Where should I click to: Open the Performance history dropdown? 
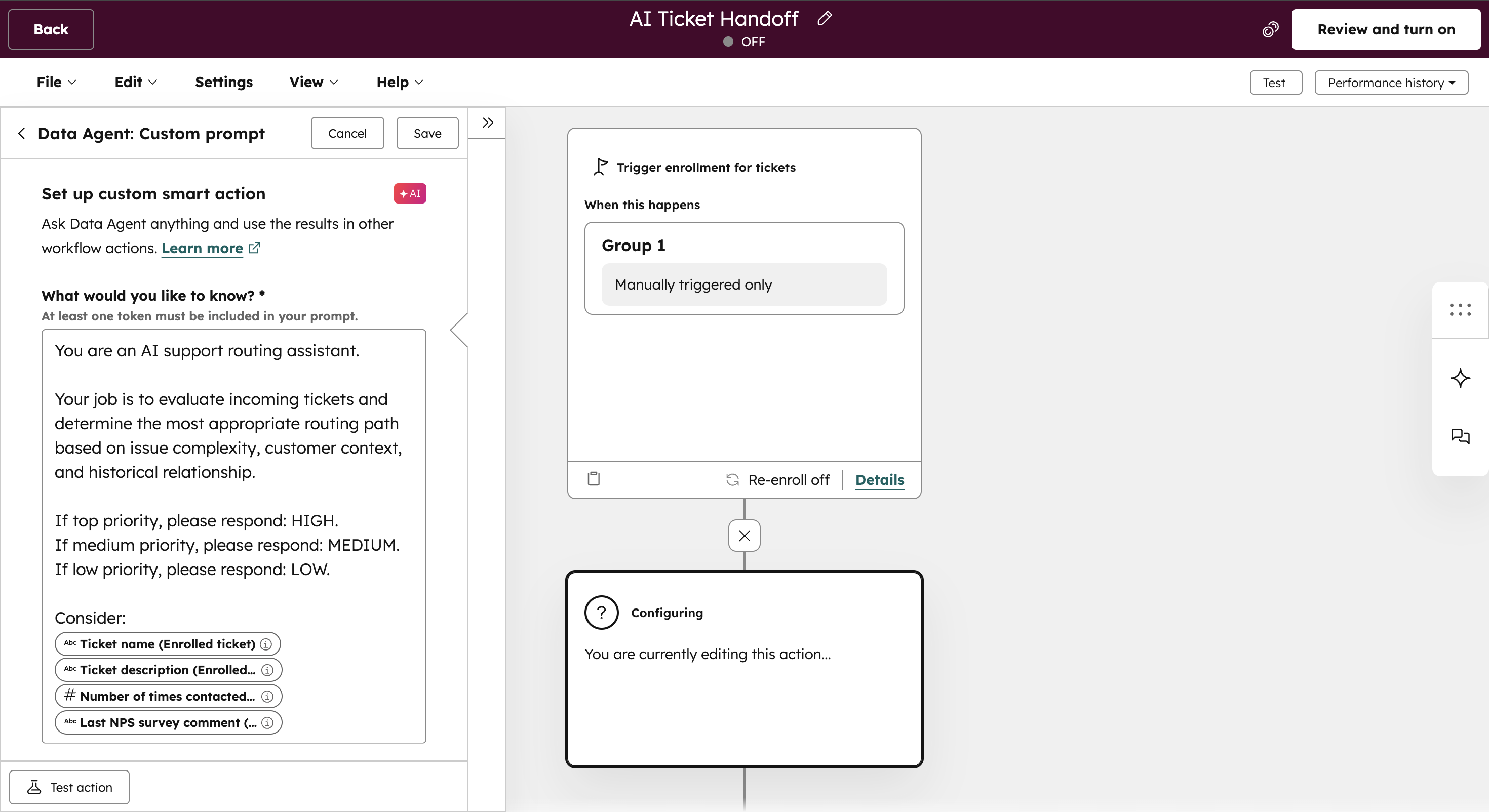[x=1391, y=82]
